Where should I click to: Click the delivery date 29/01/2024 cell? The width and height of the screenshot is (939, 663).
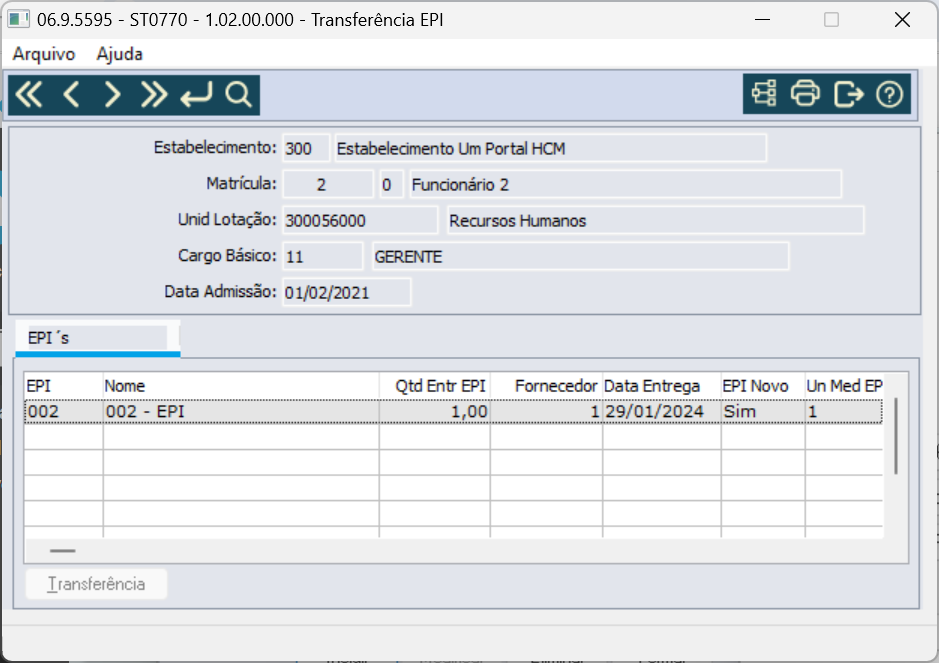tap(662, 411)
